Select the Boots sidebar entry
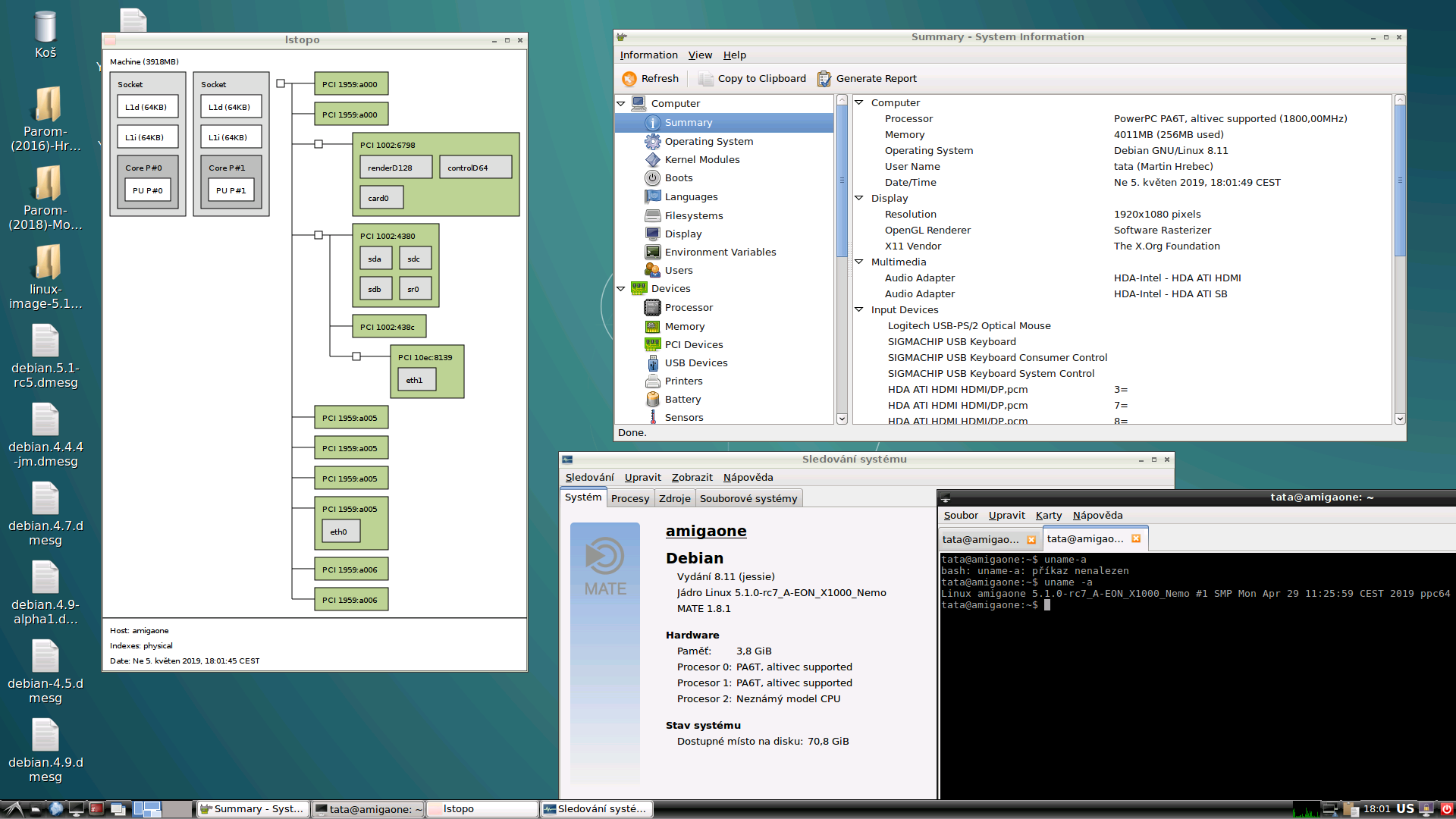1456x819 pixels. [x=678, y=177]
